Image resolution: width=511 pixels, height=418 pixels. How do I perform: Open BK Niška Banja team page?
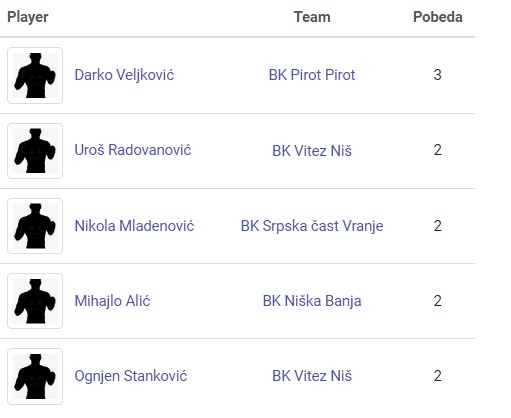pos(312,301)
